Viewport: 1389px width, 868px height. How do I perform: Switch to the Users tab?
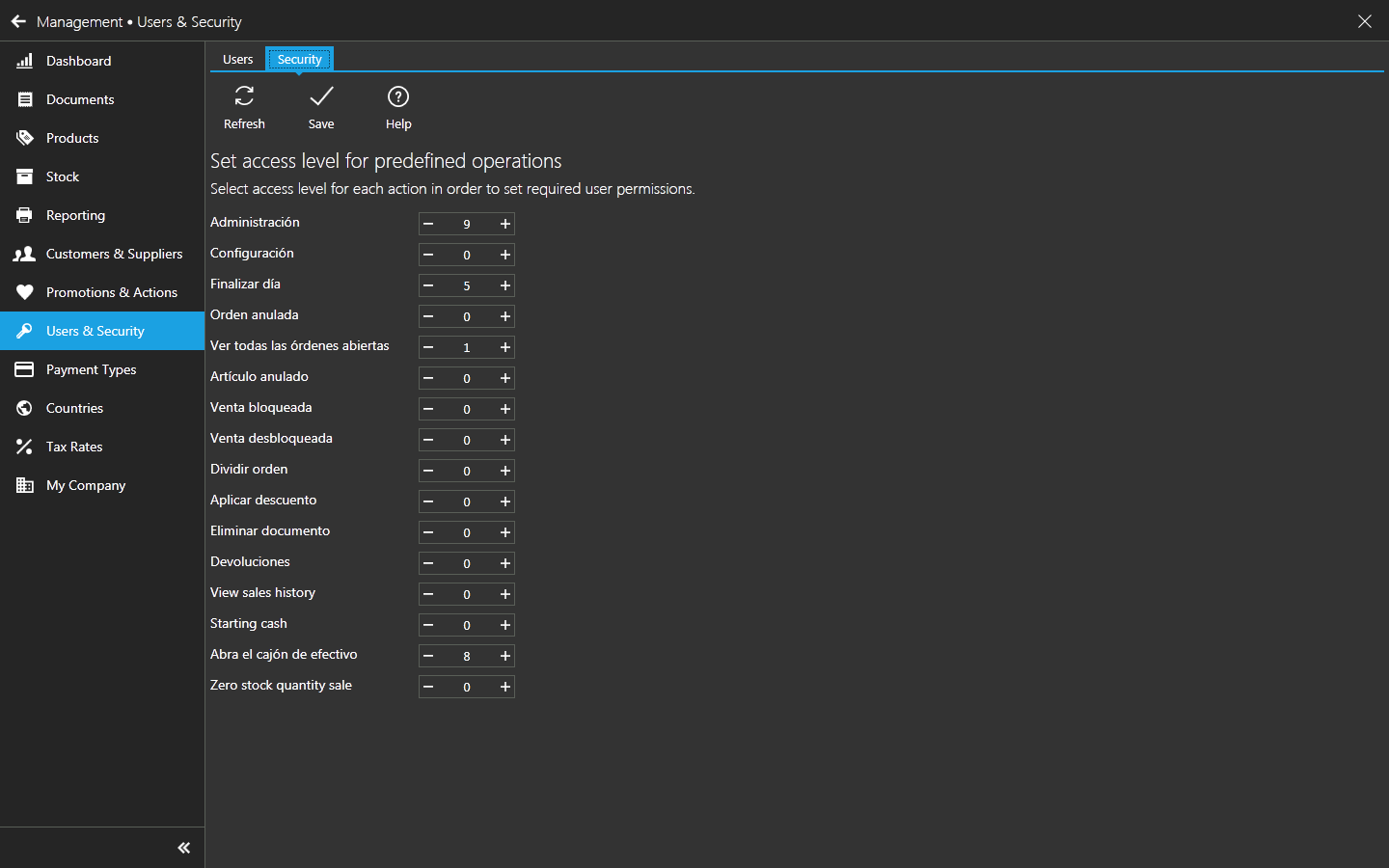pos(237,59)
